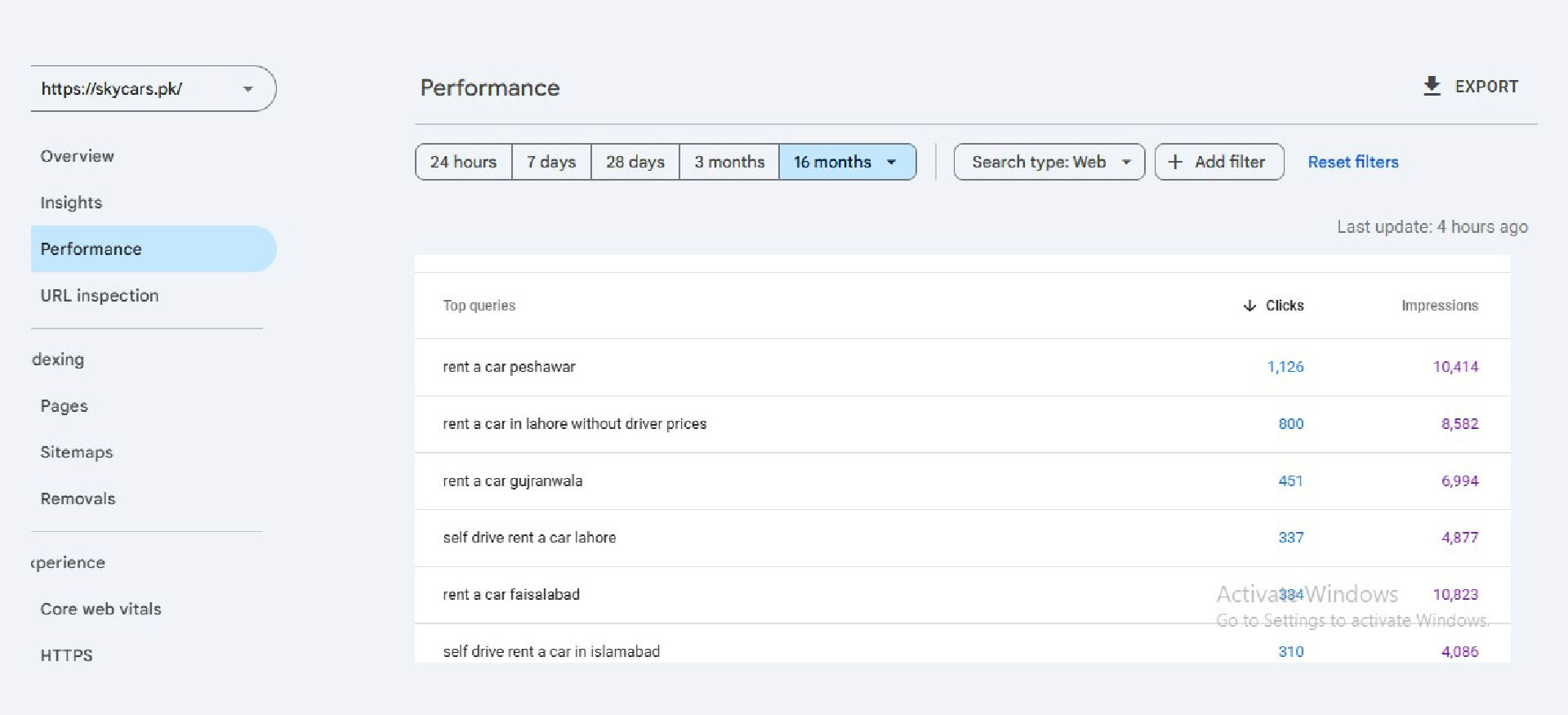The height and width of the screenshot is (715, 1568).
Task: Open Core web vitals report
Action: (101, 609)
